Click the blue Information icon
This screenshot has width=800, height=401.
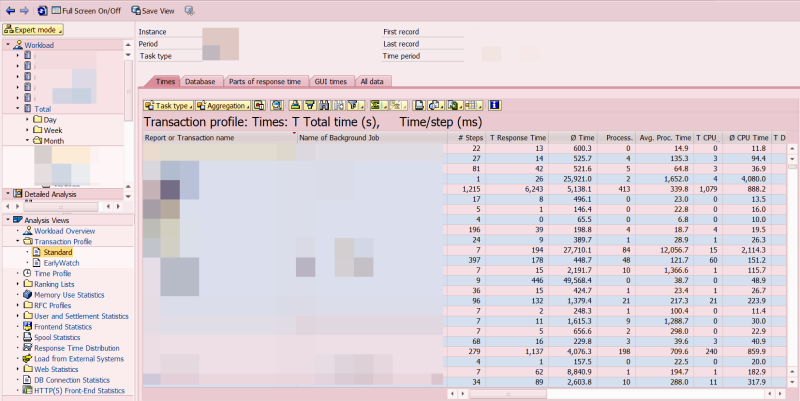tap(494, 106)
